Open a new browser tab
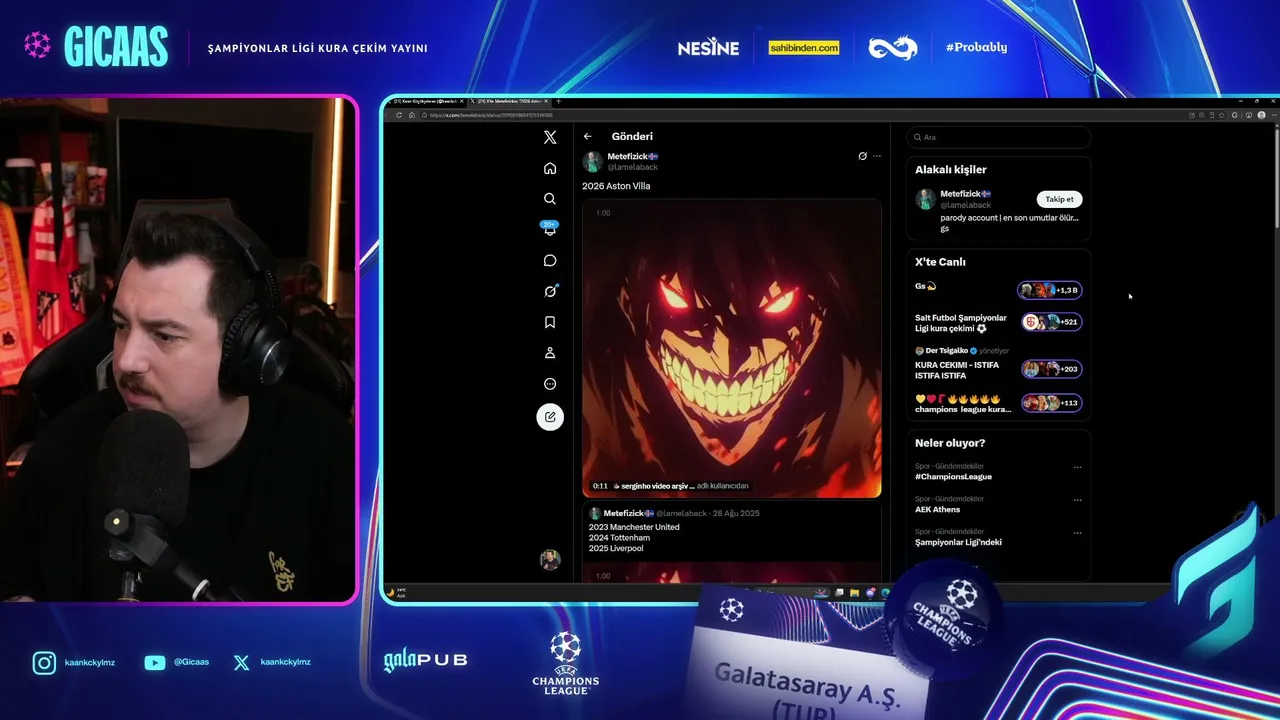Viewport: 1280px width, 720px height. click(559, 101)
